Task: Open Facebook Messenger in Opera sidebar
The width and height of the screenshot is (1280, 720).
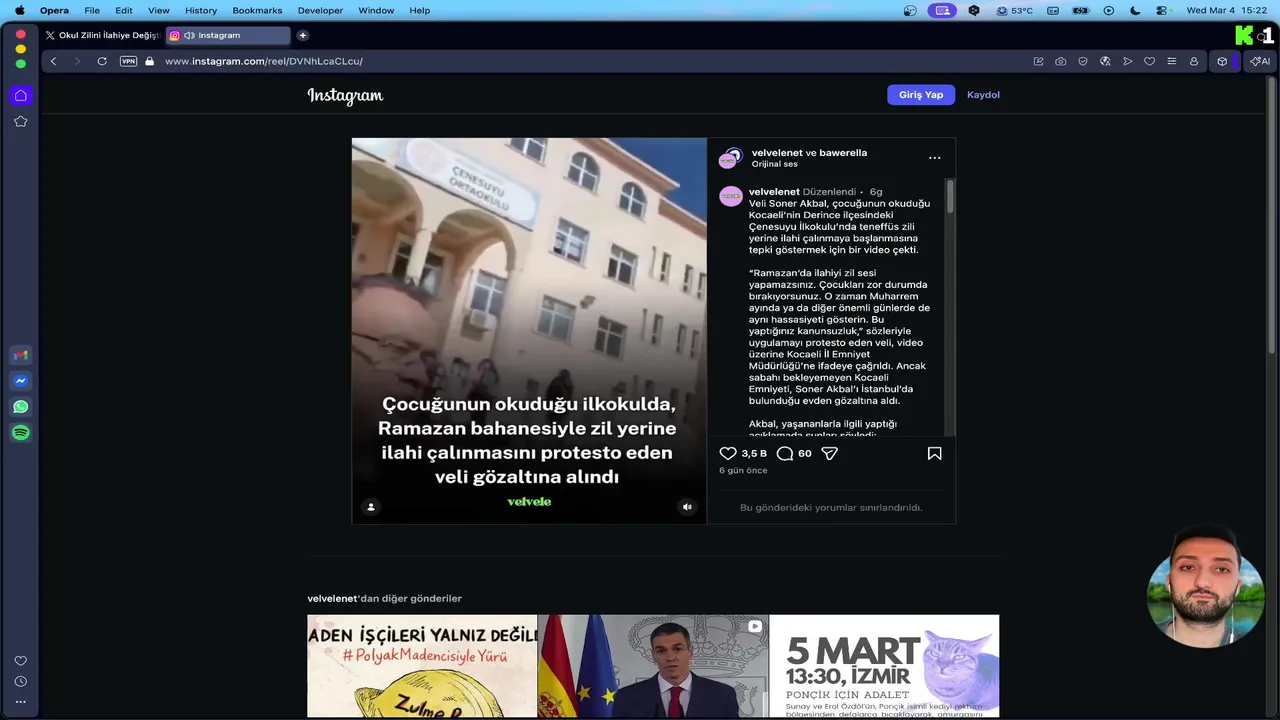Action: tap(20, 381)
